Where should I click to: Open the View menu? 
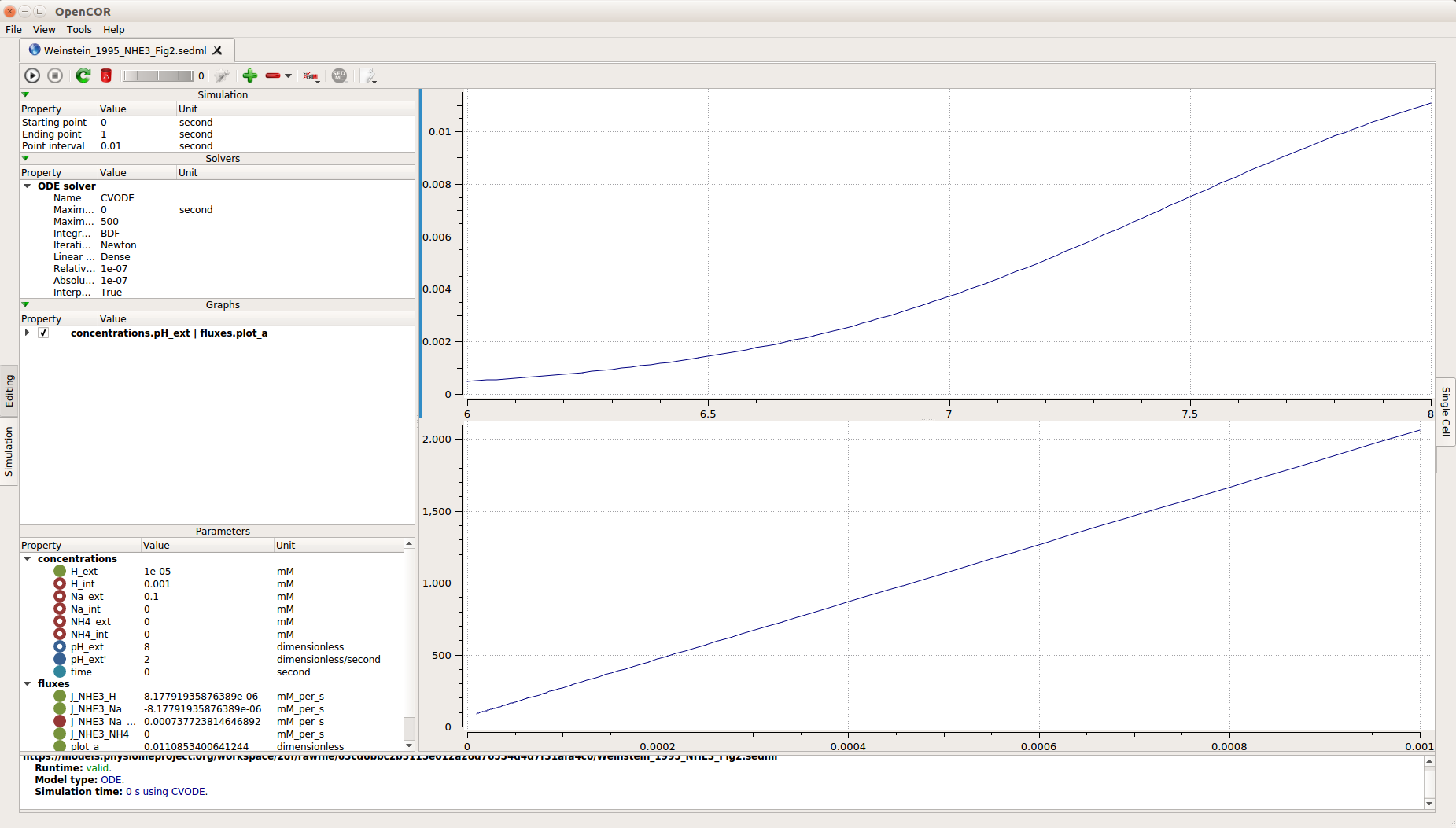pos(44,30)
